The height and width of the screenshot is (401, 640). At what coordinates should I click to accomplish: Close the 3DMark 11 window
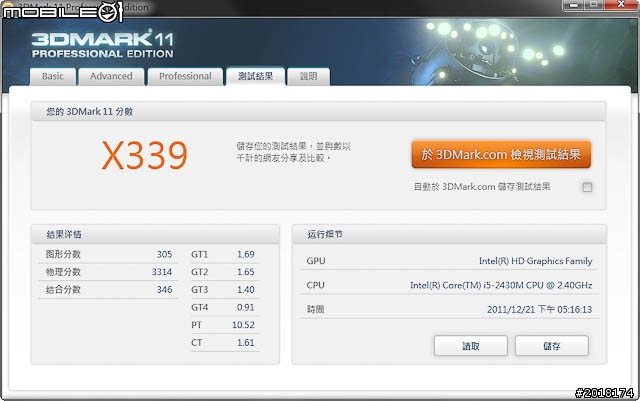[x=621, y=5]
